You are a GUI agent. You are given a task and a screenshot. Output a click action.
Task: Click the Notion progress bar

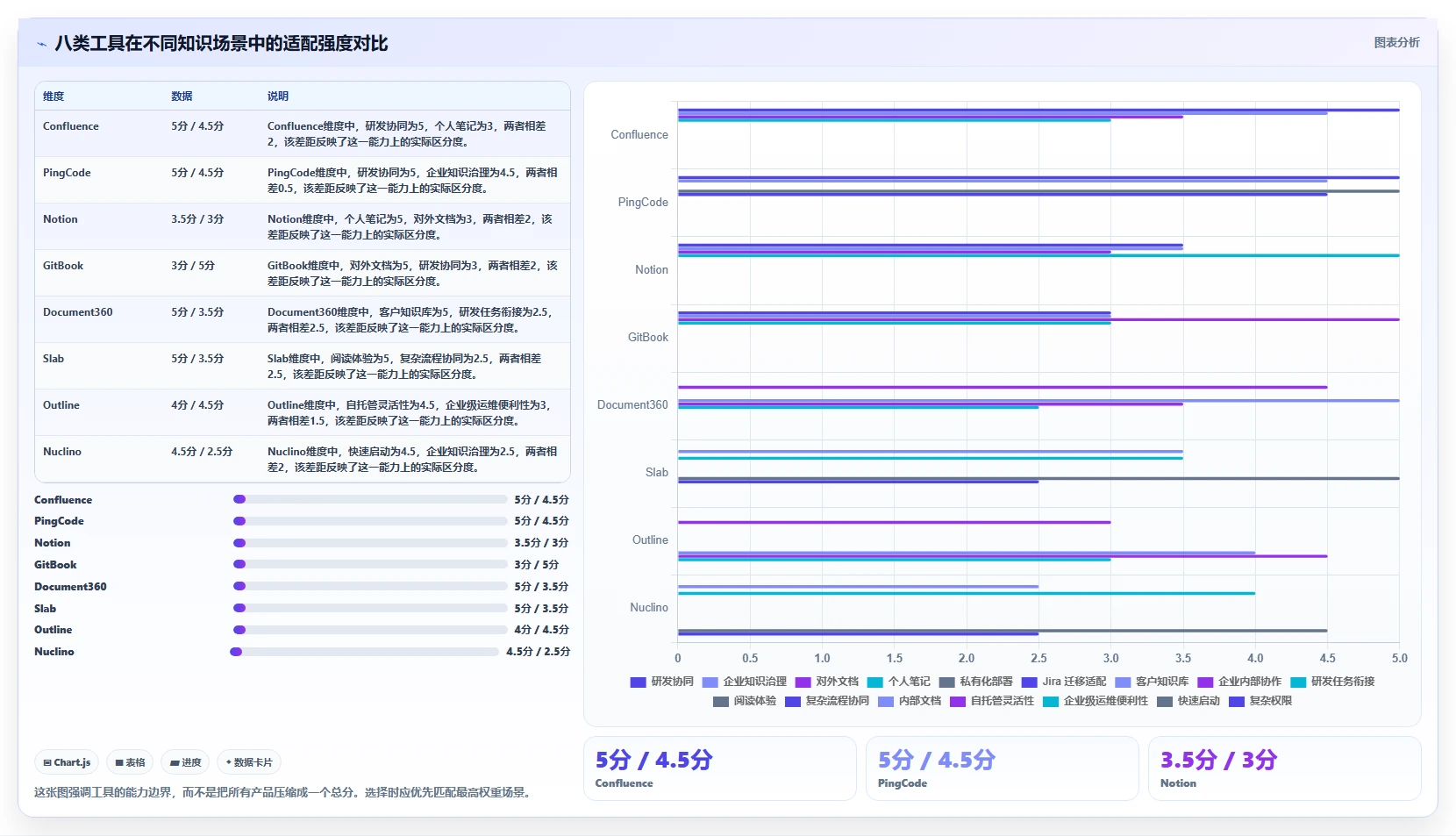(x=370, y=543)
